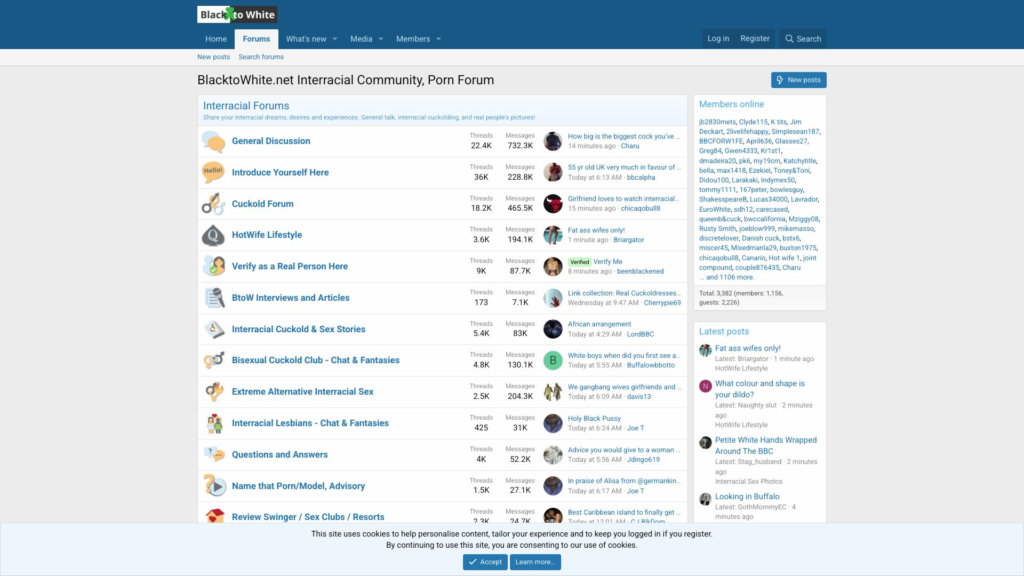Click the avatar beside the Verify Me post
Image resolution: width=1024 pixels, height=576 pixels.
(552, 266)
